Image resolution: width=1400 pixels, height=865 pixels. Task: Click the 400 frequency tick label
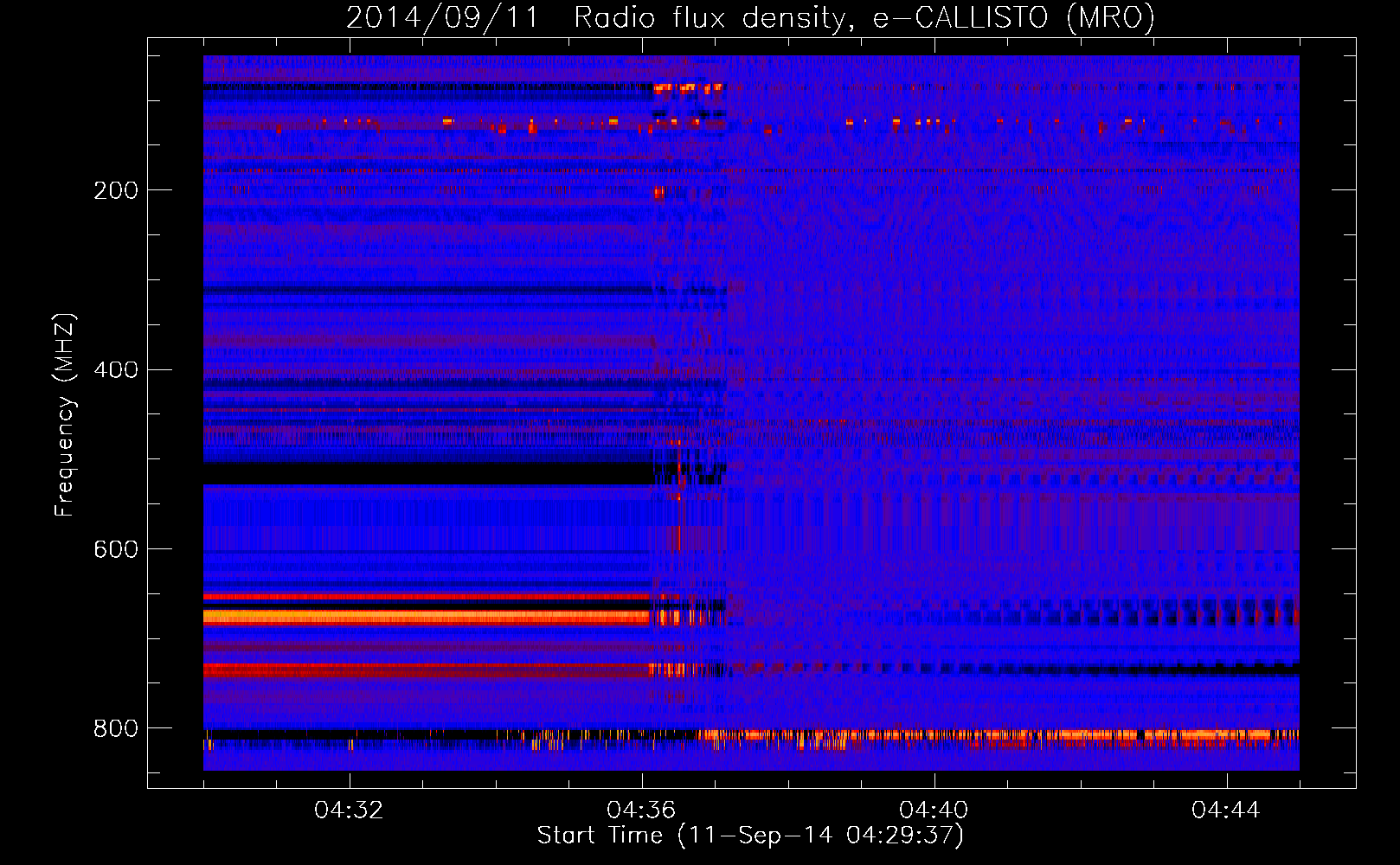click(116, 370)
